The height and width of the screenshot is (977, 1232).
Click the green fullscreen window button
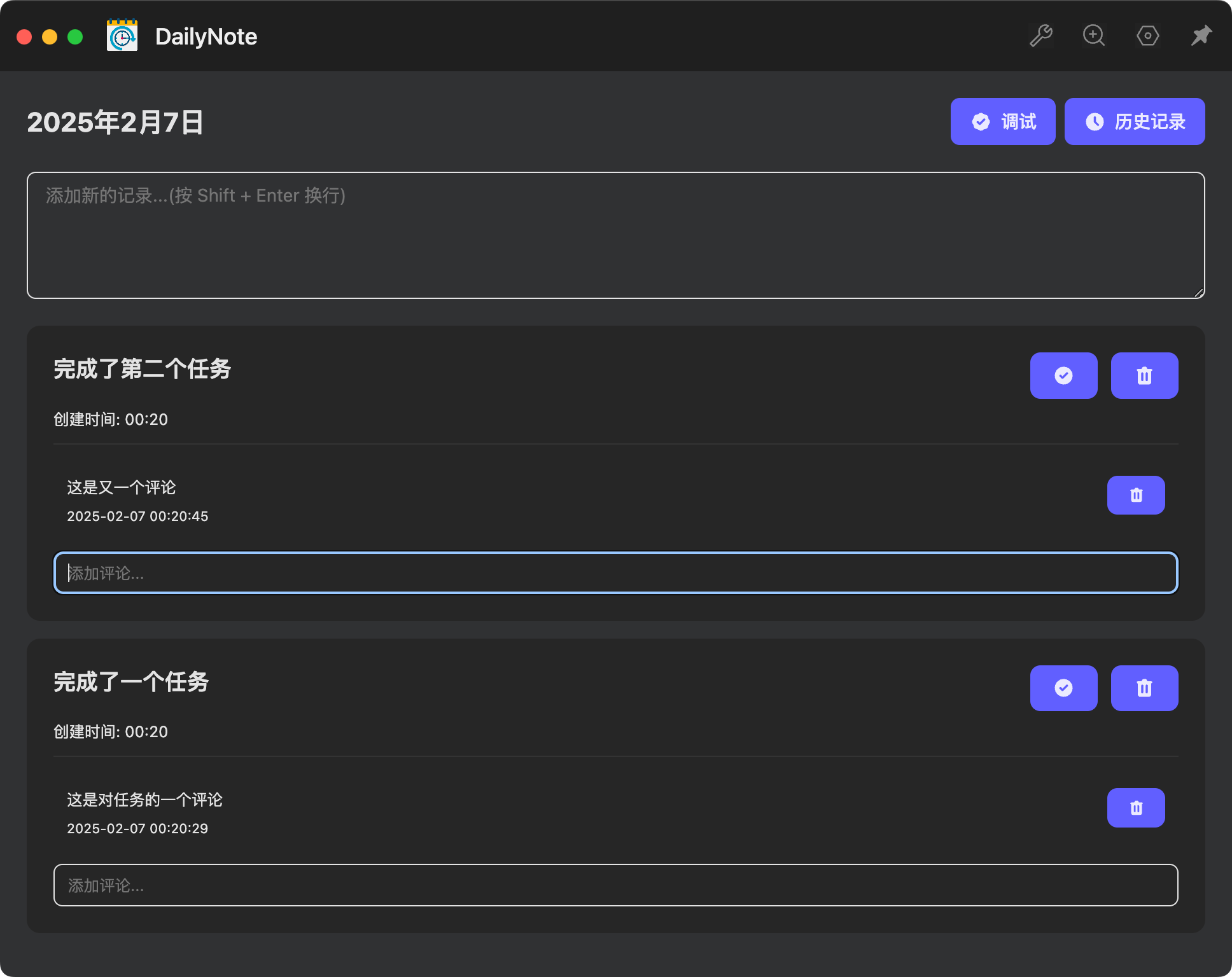click(75, 37)
